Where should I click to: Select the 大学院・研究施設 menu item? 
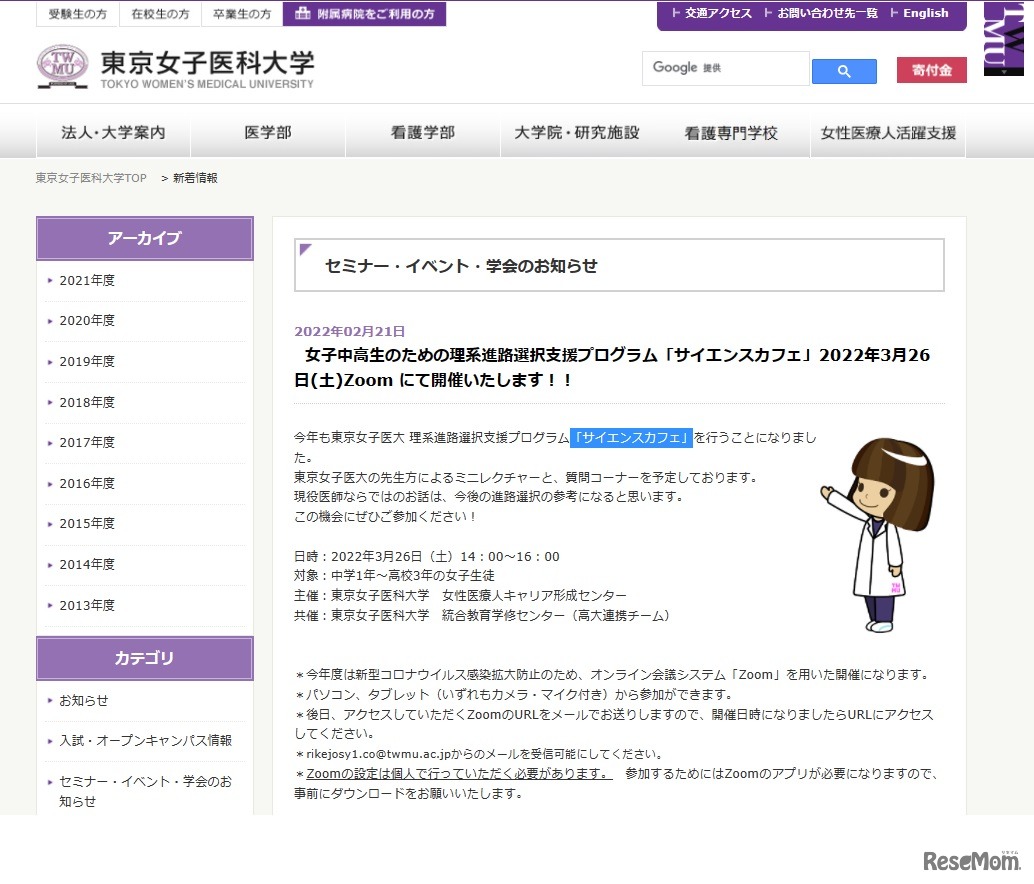coord(577,133)
